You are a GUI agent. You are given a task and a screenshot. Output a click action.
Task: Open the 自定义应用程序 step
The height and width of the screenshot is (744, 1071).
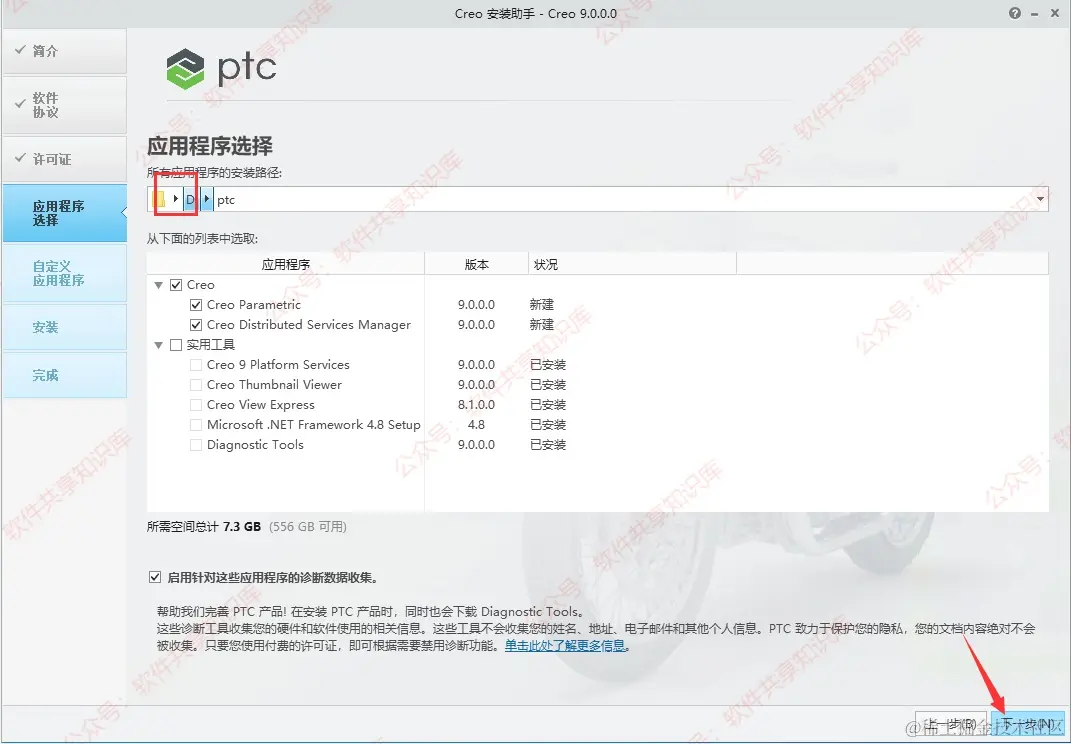[x=64, y=273]
